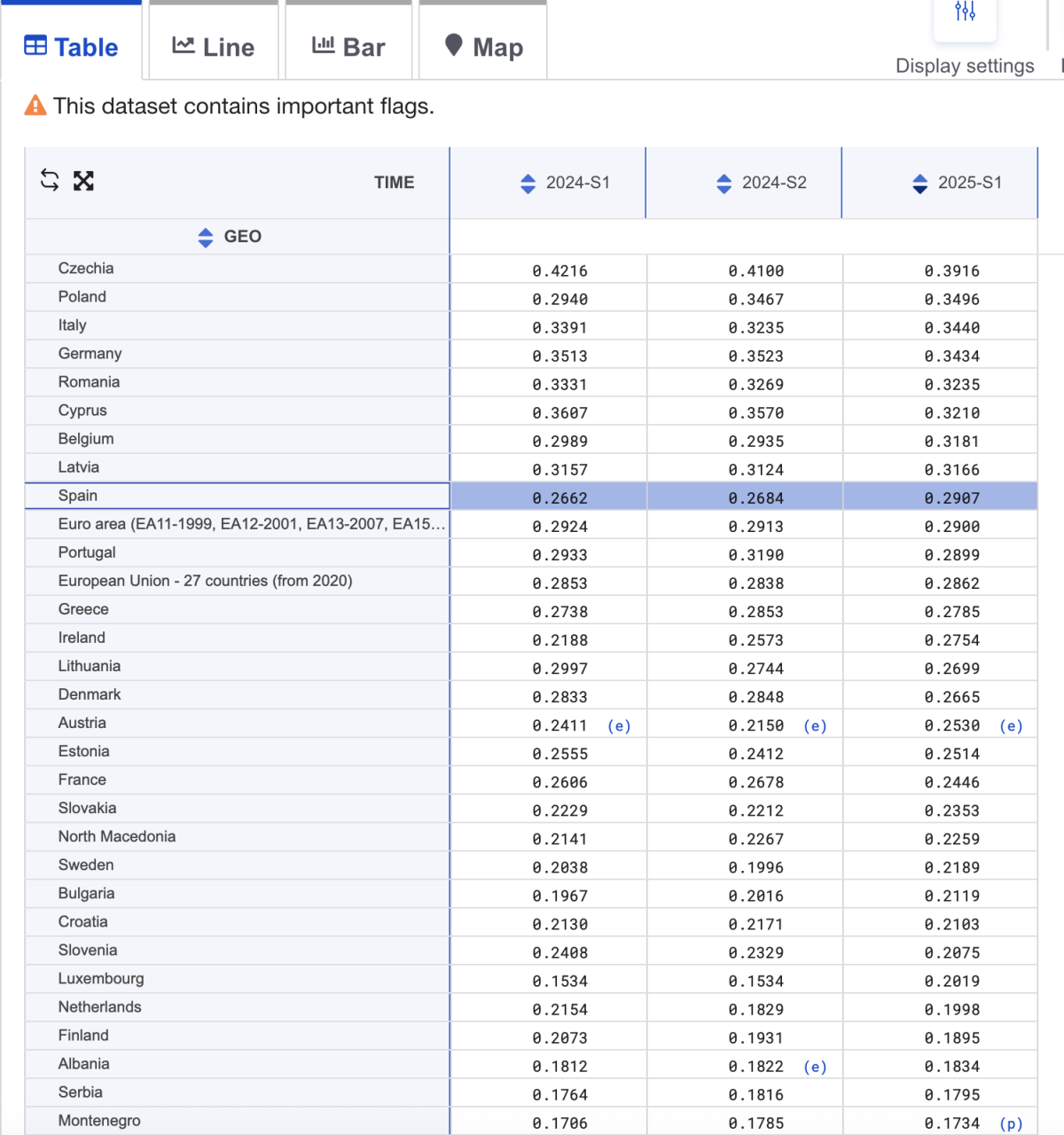This screenshot has height=1135, width=1064.
Task: Sort by 2024-S1 column arrows
Action: click(528, 184)
